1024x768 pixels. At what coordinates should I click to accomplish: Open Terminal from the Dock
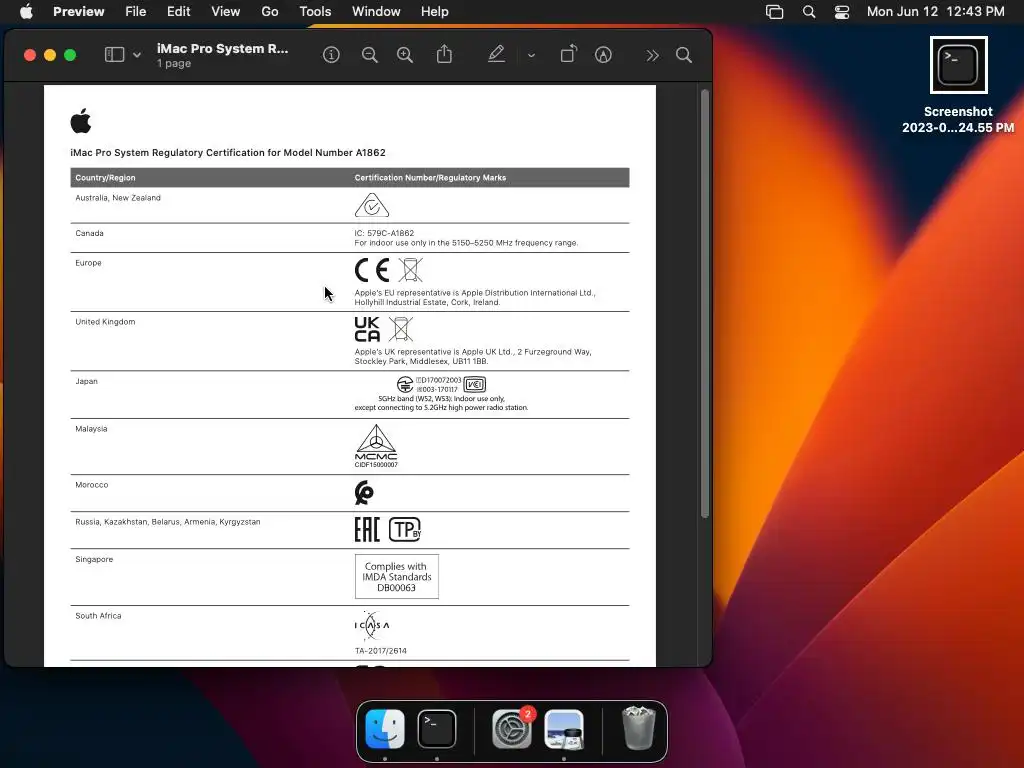coord(437,729)
